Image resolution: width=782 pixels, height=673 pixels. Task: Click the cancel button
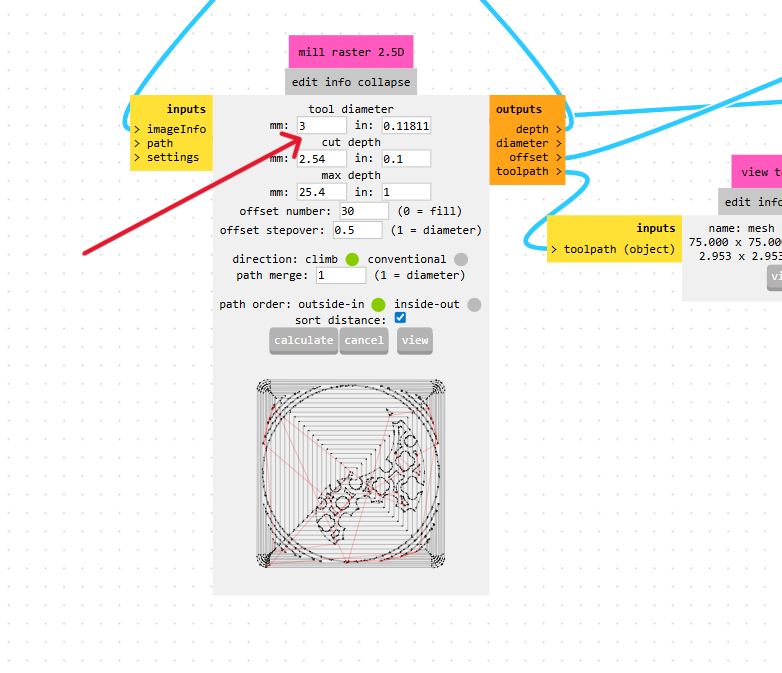pos(364,341)
